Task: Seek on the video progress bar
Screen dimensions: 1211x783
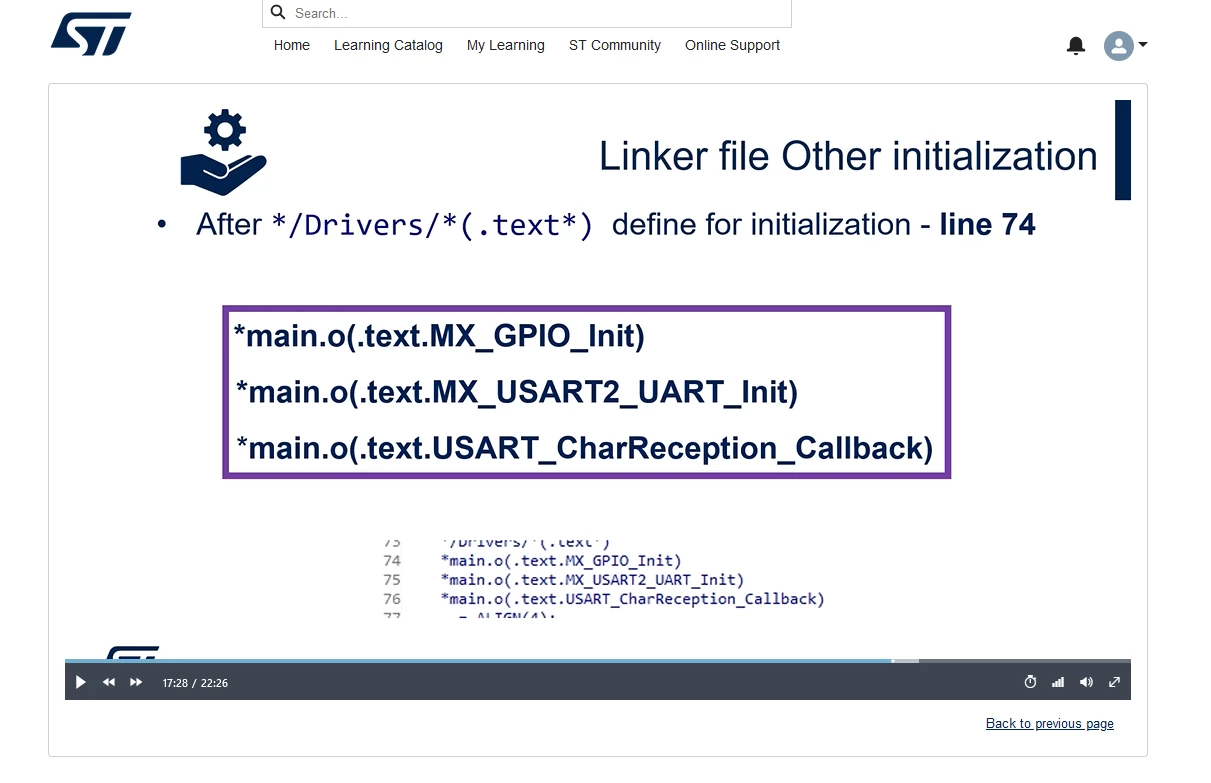Action: (x=598, y=661)
